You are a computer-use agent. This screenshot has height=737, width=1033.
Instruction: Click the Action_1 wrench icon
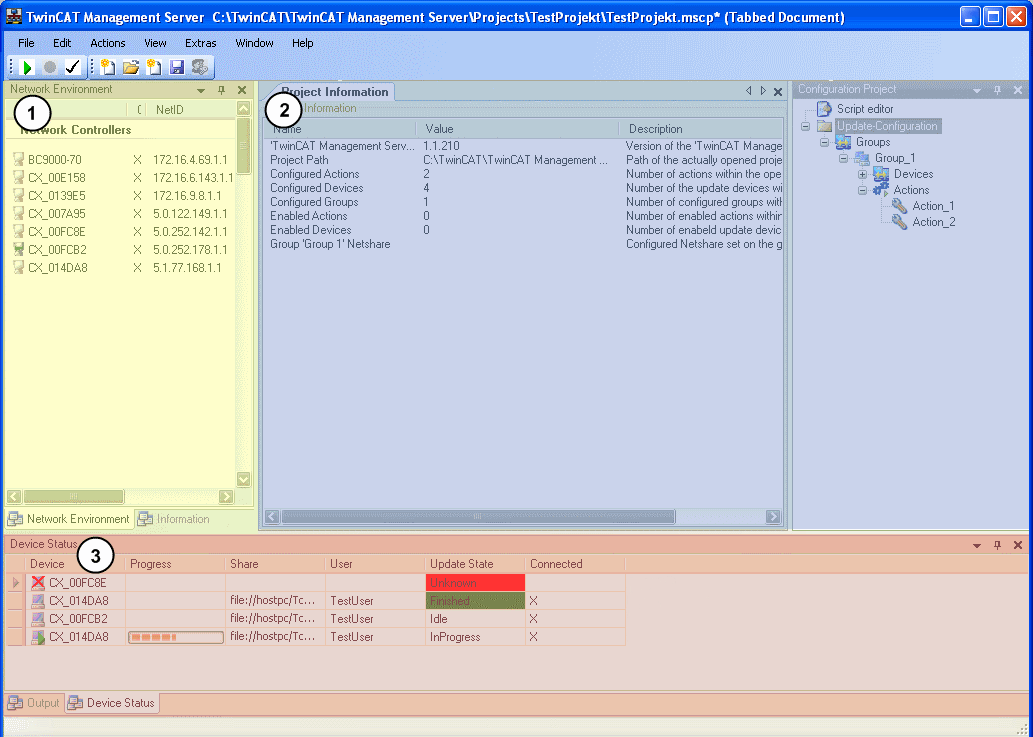click(x=899, y=205)
